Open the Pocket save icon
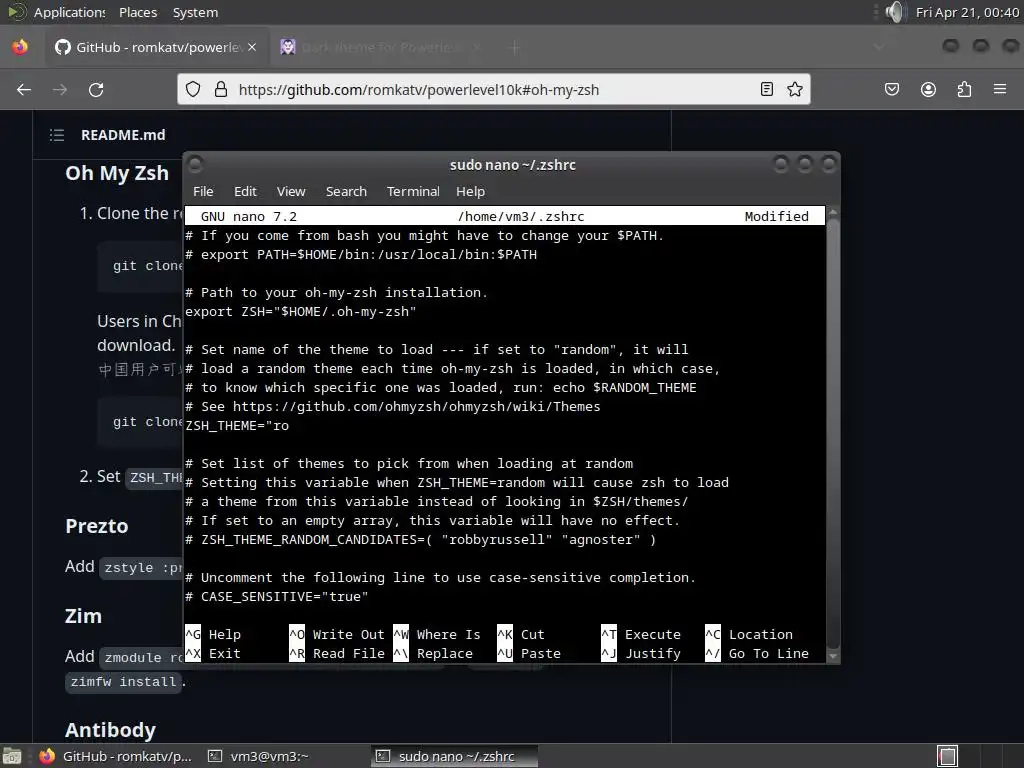Viewport: 1024px width, 768px height. (892, 89)
